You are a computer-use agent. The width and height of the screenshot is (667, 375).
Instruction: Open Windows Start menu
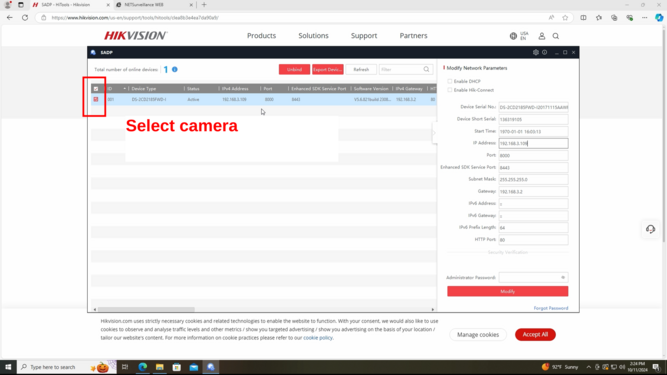click(x=8, y=367)
